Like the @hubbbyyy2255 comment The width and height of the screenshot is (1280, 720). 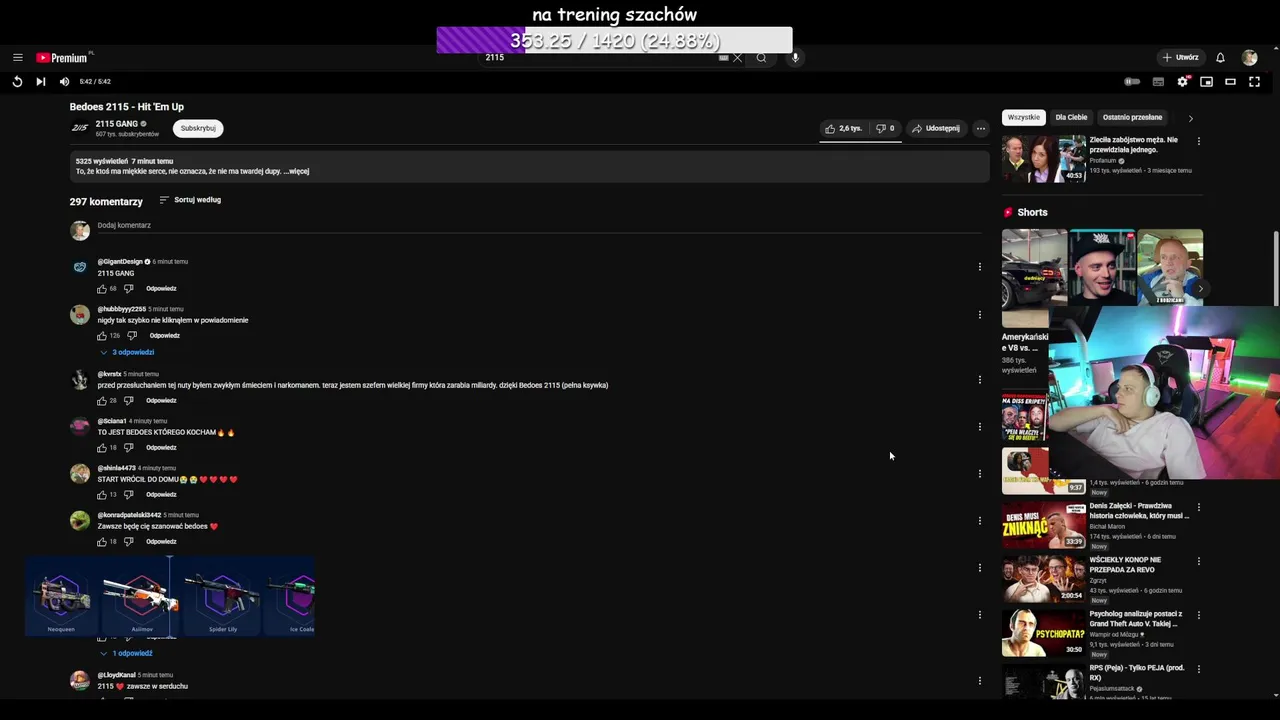(x=102, y=336)
